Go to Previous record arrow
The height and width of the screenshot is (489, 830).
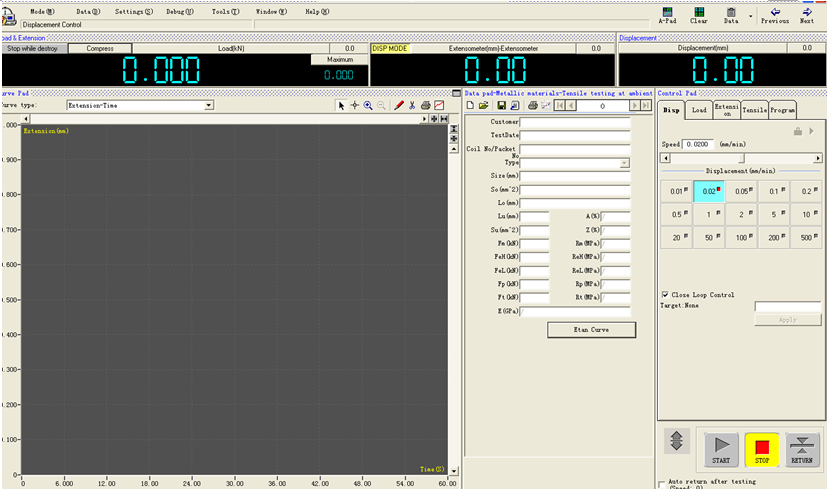(x=774, y=14)
